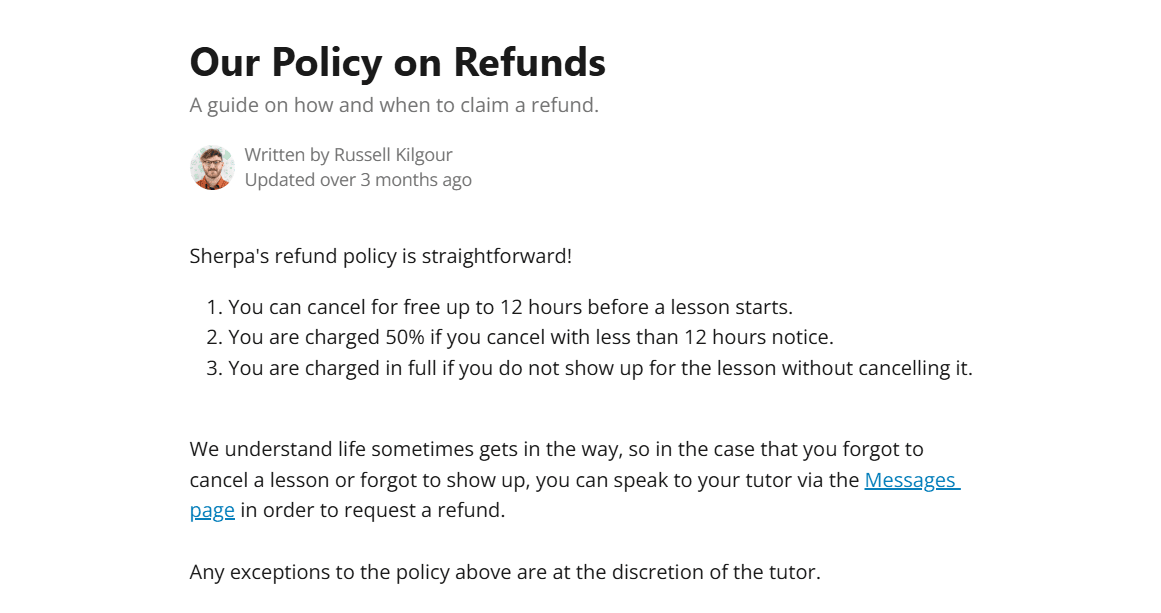Screen dimensions: 1161x613
Task: Click the "Our Policy on Refunds" heading
Action: click(397, 62)
